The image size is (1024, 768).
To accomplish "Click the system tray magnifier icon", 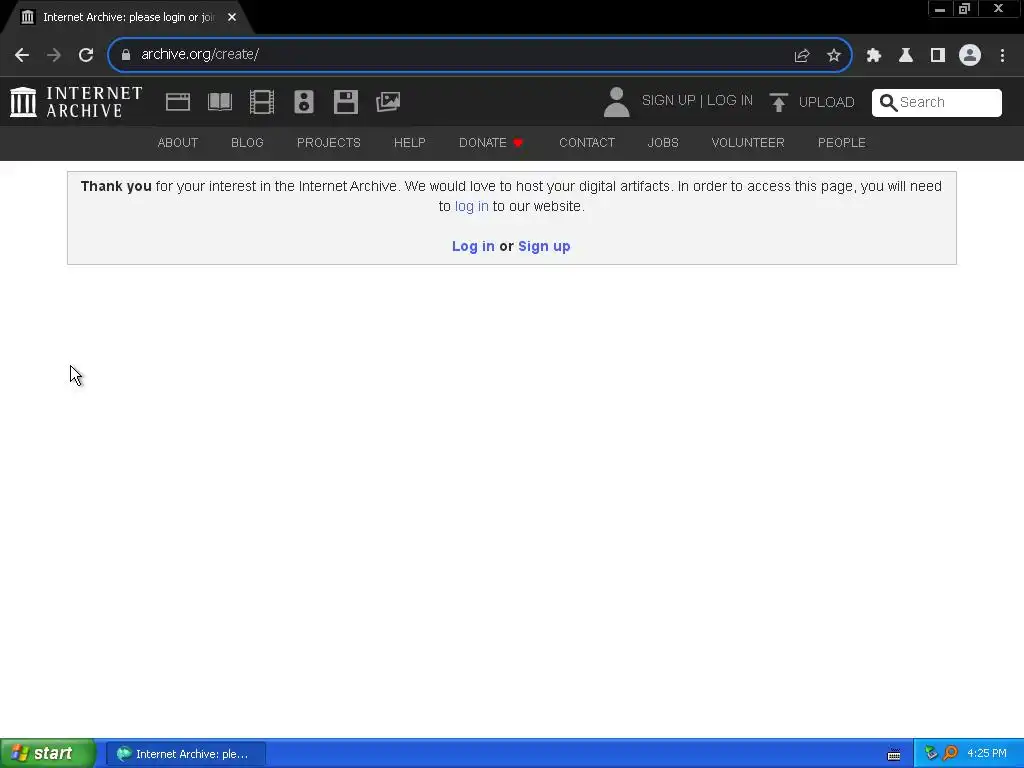I will 951,754.
